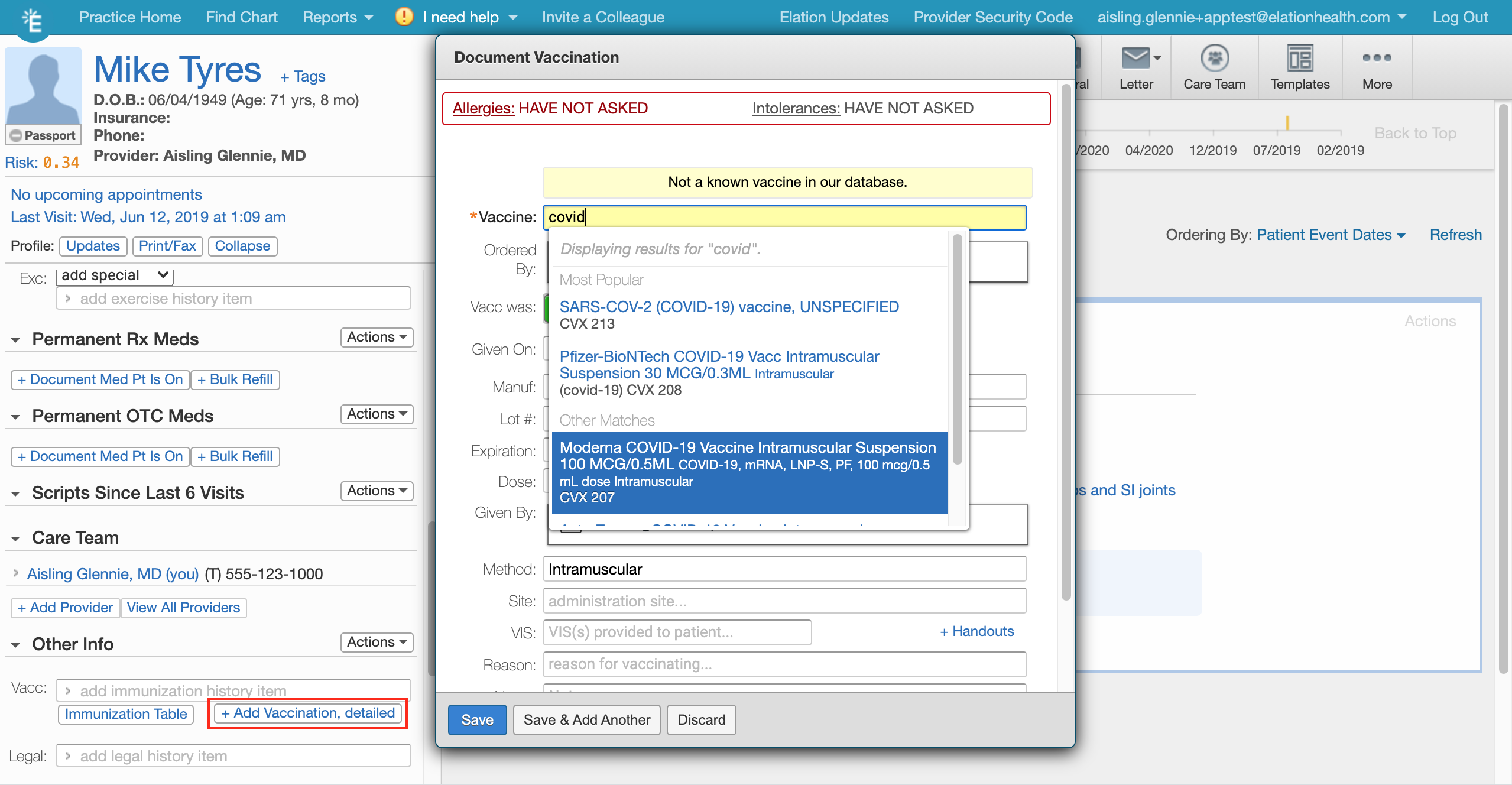Click the Passport button
1512x785 pixels.
(x=43, y=135)
